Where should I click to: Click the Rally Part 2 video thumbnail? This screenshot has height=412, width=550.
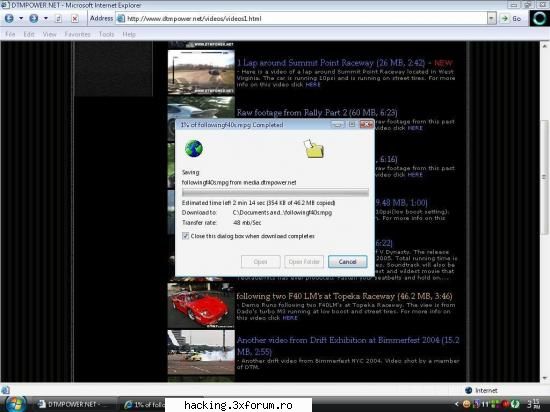[x=201, y=107]
